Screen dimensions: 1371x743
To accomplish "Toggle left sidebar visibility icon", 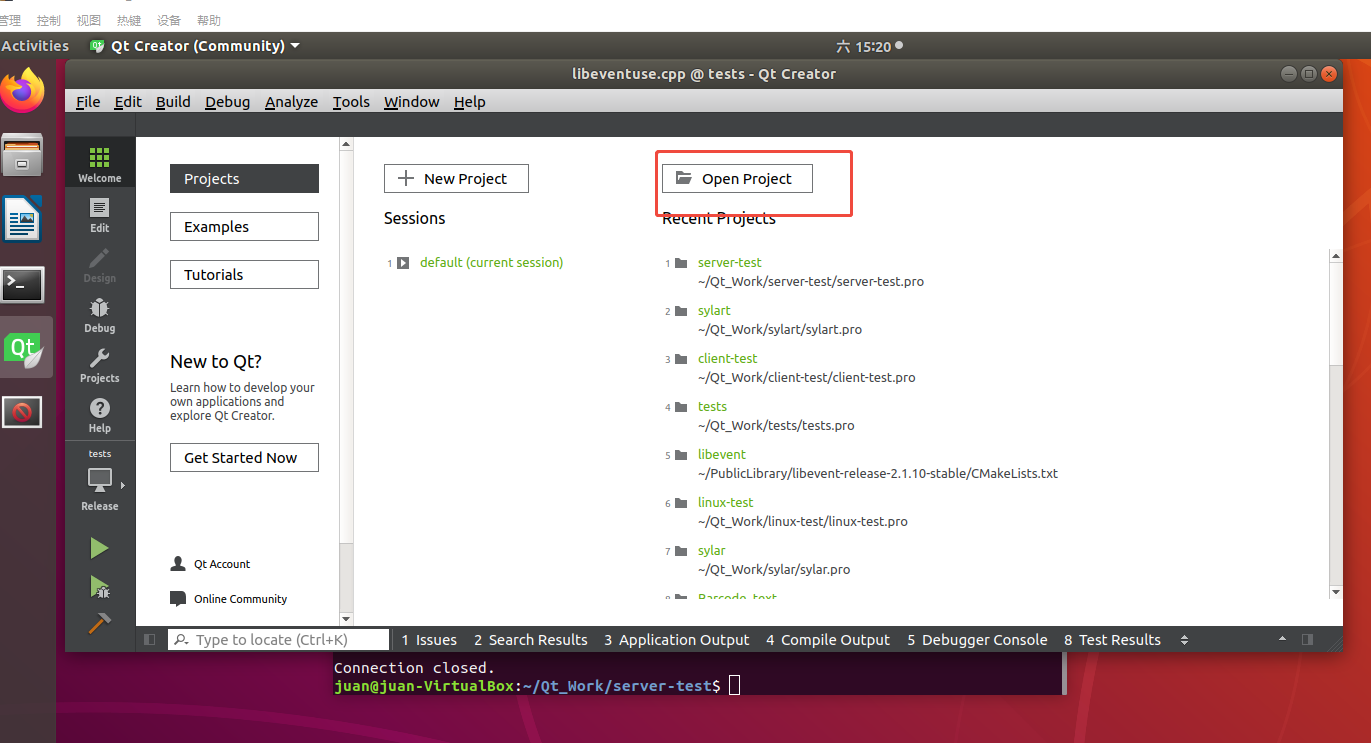I will click(149, 640).
